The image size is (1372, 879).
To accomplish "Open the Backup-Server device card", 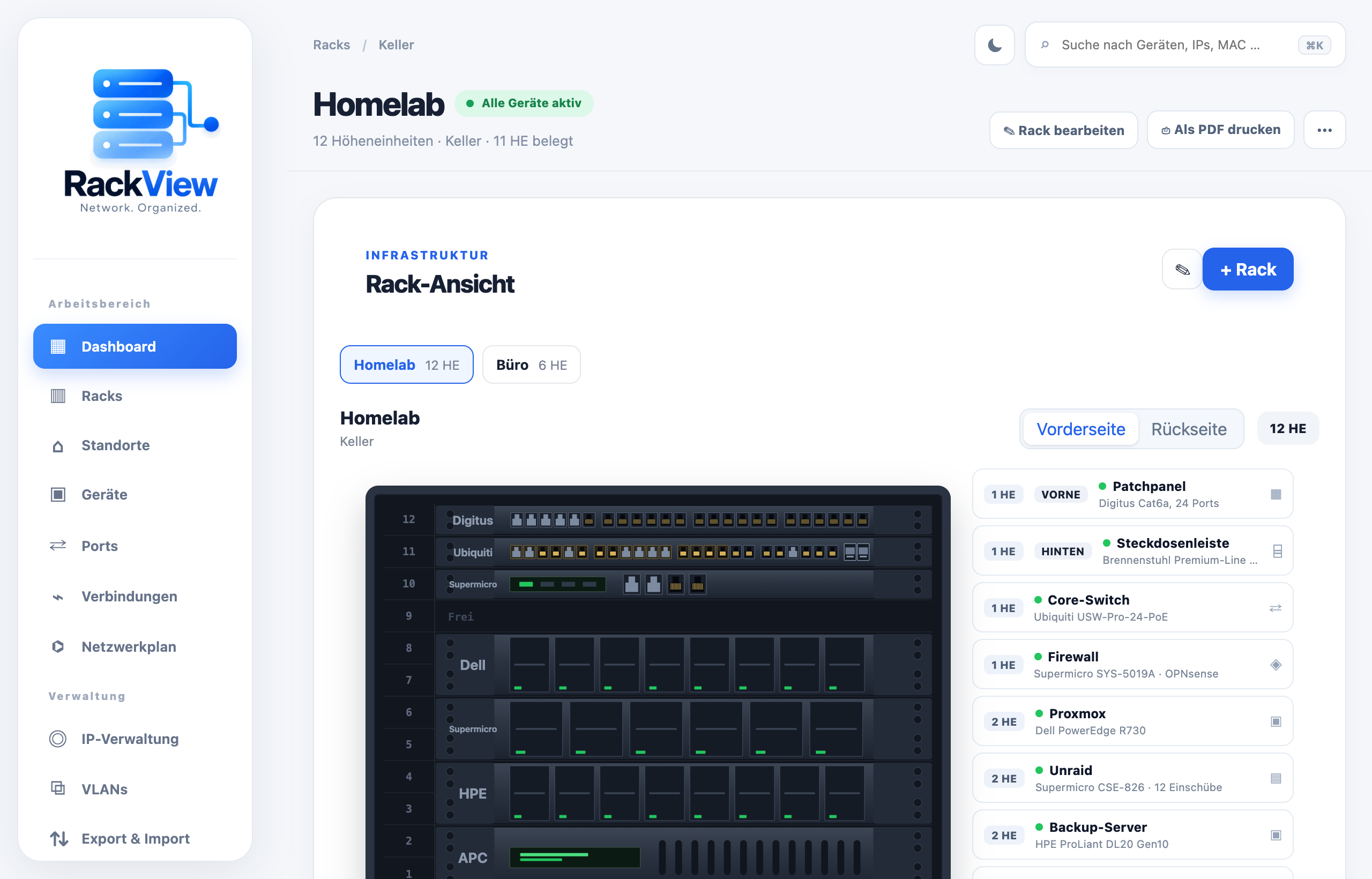I will coord(1132,835).
